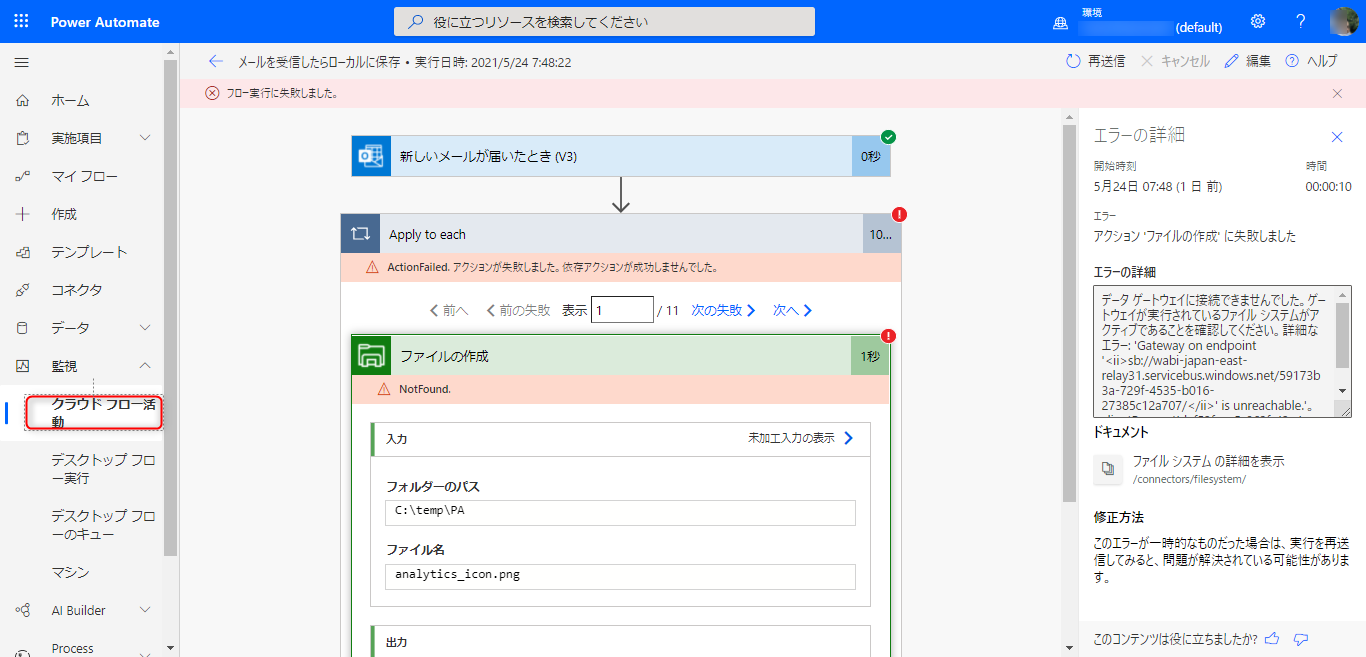Open the help question mark icon

1300,21
